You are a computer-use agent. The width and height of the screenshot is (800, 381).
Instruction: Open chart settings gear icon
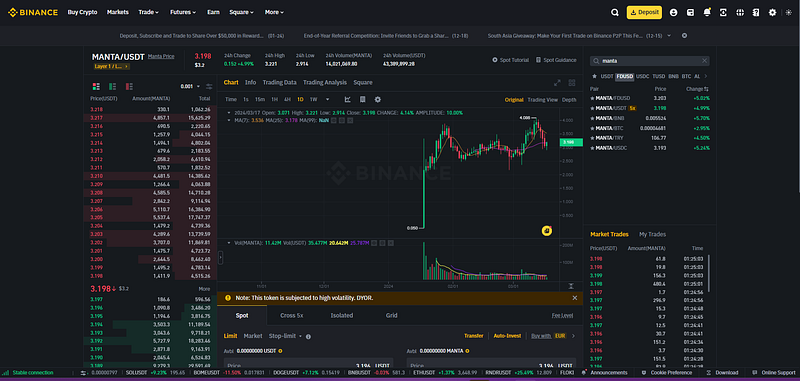tap(378, 99)
